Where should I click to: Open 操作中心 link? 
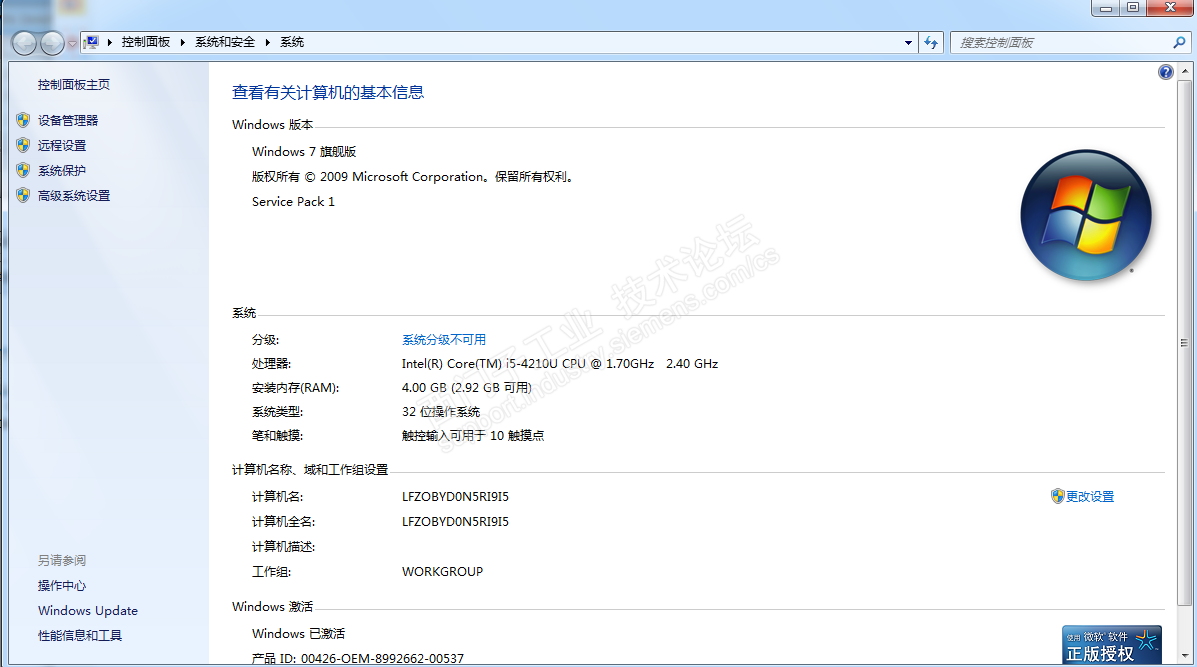click(x=62, y=585)
